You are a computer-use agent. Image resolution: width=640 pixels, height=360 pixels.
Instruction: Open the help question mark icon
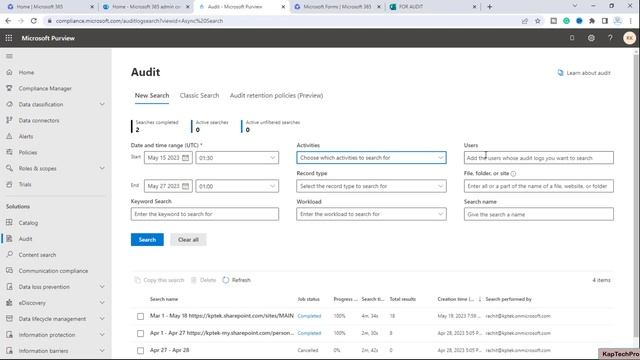(x=610, y=38)
